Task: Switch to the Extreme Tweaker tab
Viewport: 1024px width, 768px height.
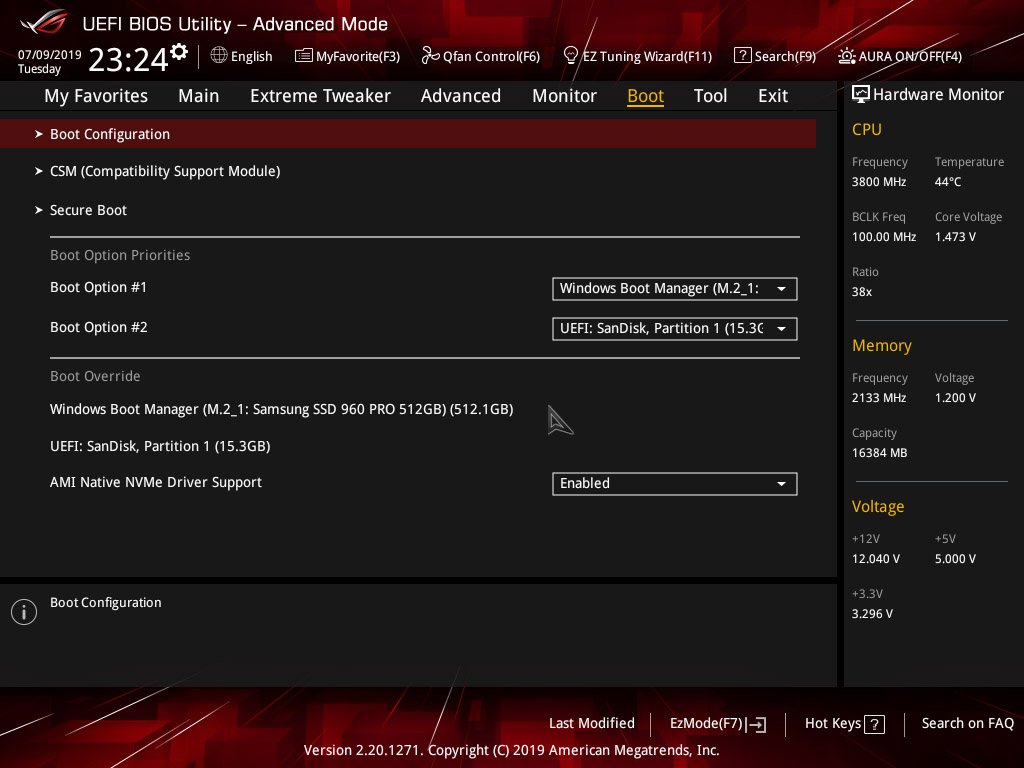Action: (x=320, y=95)
